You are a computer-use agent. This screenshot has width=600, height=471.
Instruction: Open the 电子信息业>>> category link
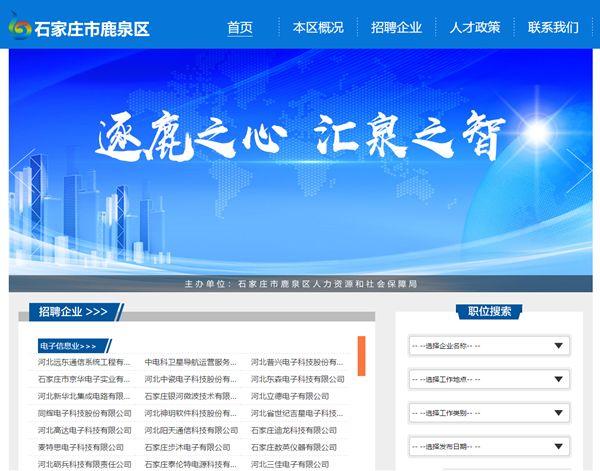pos(74,346)
